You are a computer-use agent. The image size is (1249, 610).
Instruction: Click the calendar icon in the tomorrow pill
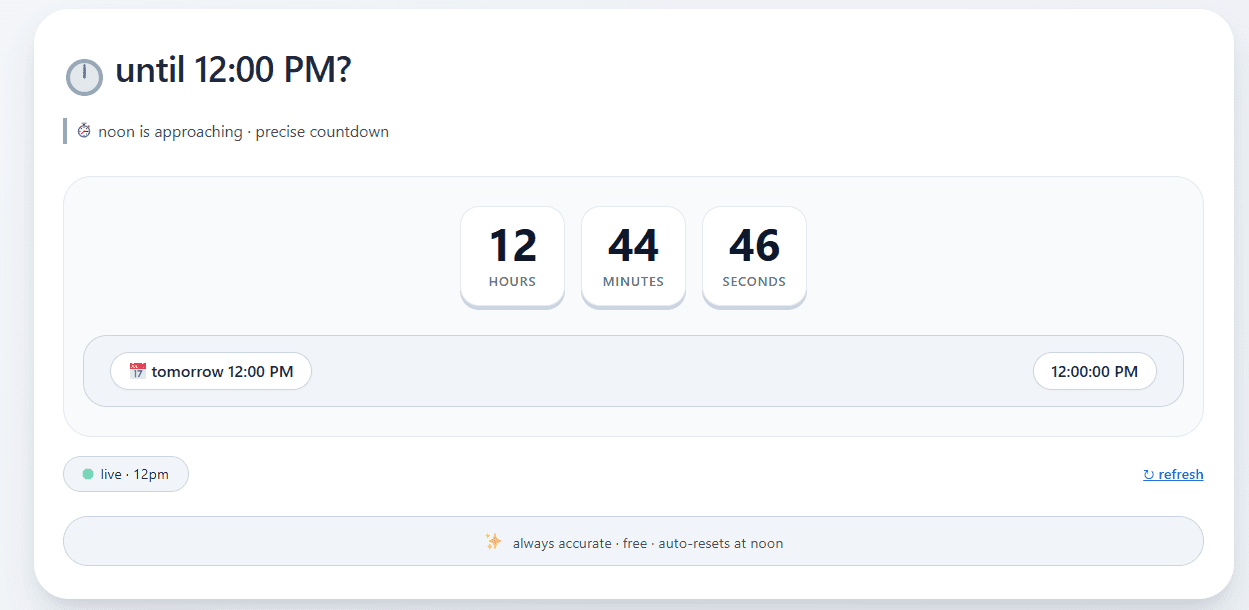coord(138,371)
